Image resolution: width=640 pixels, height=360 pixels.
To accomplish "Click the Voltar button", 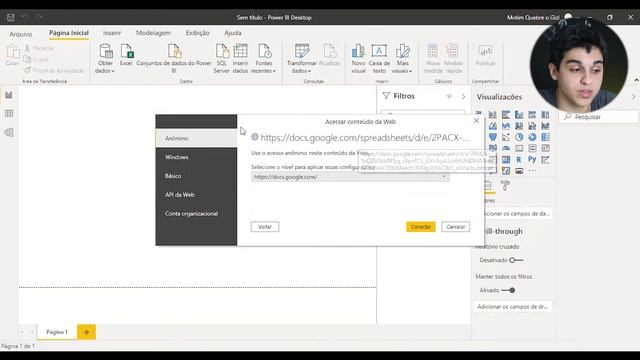I will (x=265, y=227).
